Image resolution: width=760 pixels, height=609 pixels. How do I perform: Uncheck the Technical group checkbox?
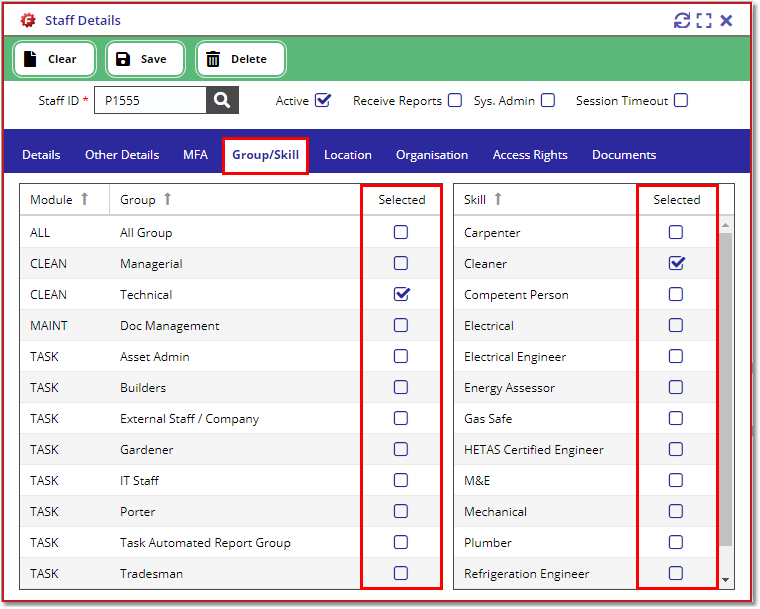pyautogui.click(x=401, y=294)
